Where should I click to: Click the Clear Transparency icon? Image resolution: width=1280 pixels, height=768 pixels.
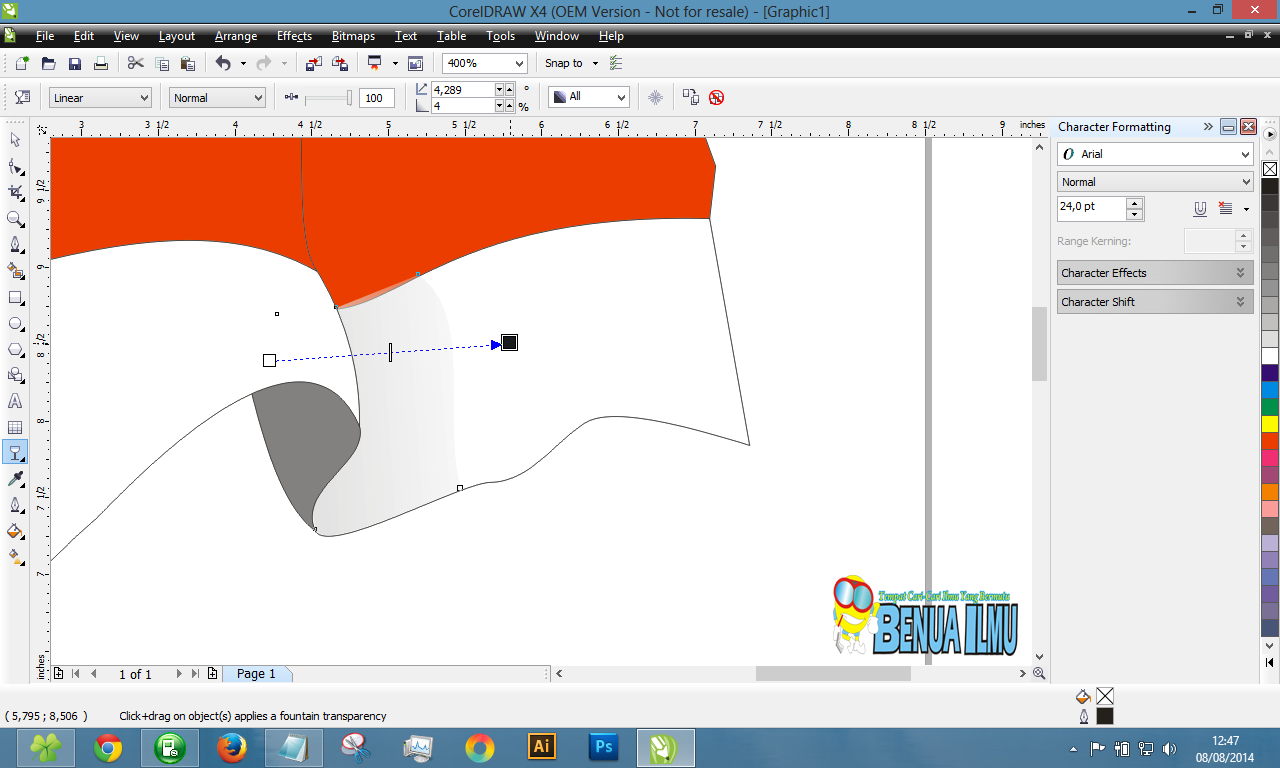coord(716,98)
